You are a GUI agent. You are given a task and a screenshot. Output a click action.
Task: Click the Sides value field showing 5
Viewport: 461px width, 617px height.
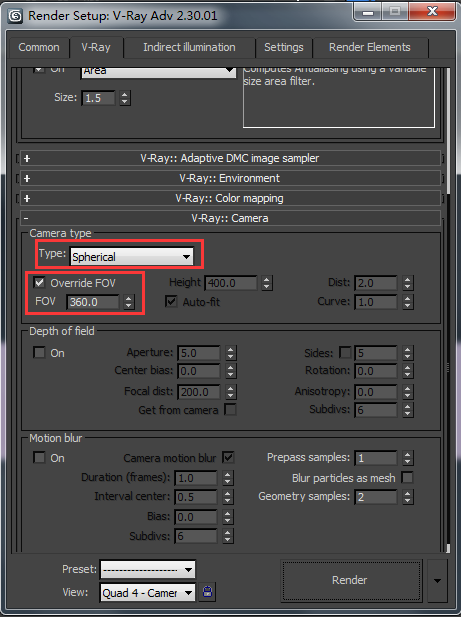[376, 353]
